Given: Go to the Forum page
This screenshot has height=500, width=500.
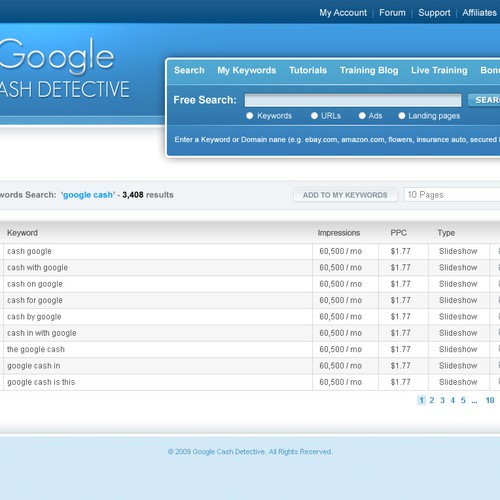Looking at the screenshot, I should click(392, 13).
